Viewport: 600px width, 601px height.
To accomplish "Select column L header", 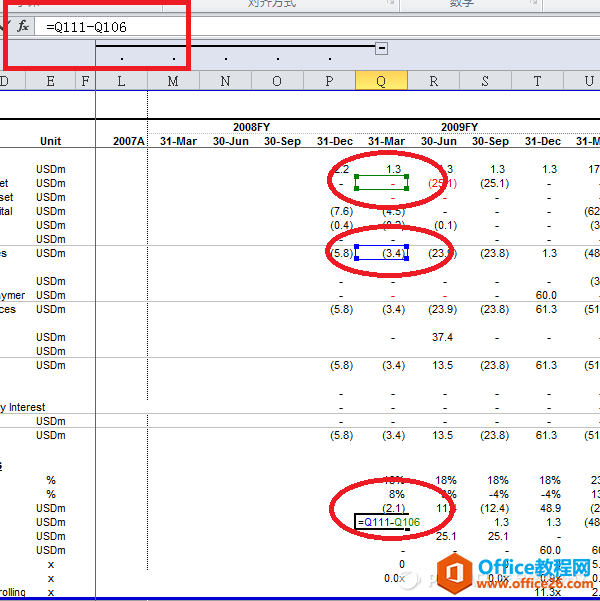I will point(121,81).
